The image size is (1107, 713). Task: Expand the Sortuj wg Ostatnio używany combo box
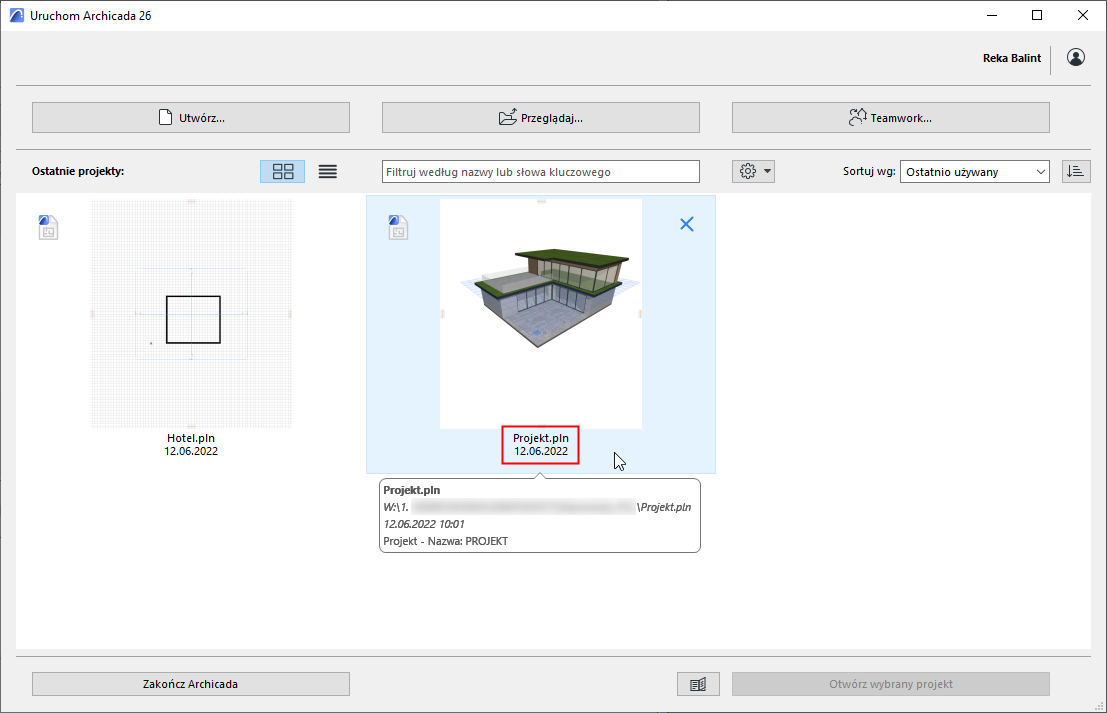pyautogui.click(x=974, y=172)
